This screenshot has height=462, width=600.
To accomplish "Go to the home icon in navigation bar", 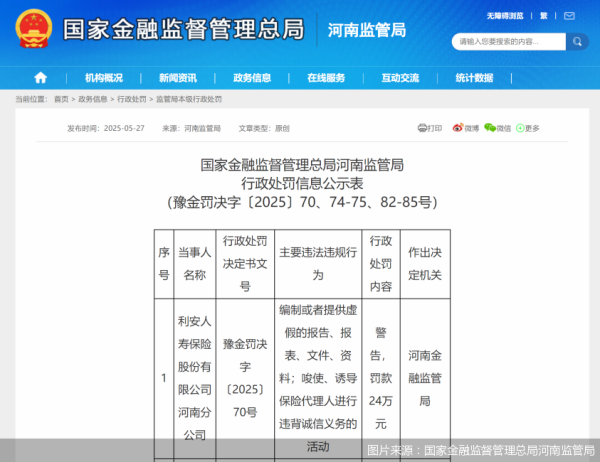I will click(41, 78).
